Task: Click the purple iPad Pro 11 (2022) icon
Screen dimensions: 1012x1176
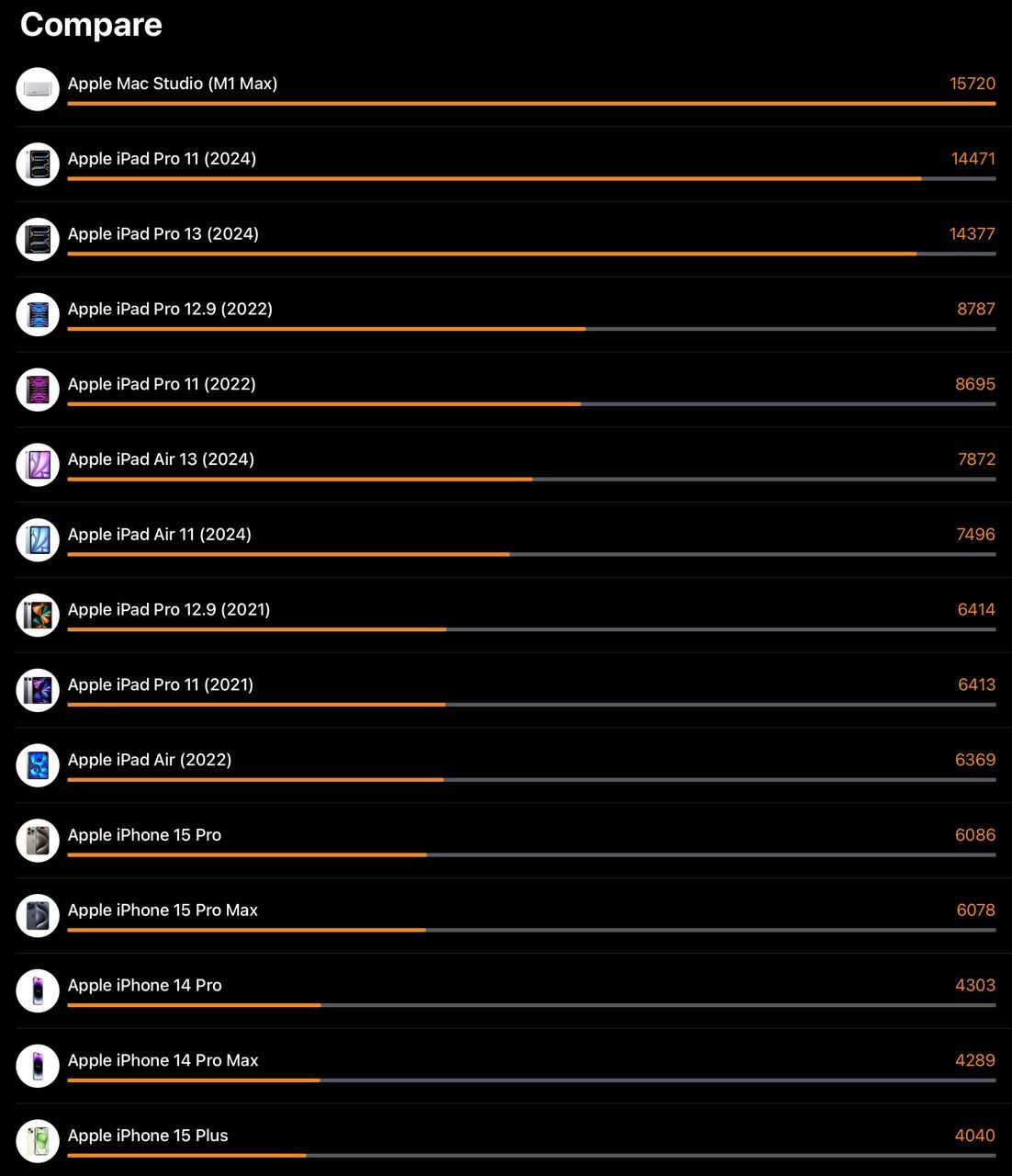Action: pos(38,390)
